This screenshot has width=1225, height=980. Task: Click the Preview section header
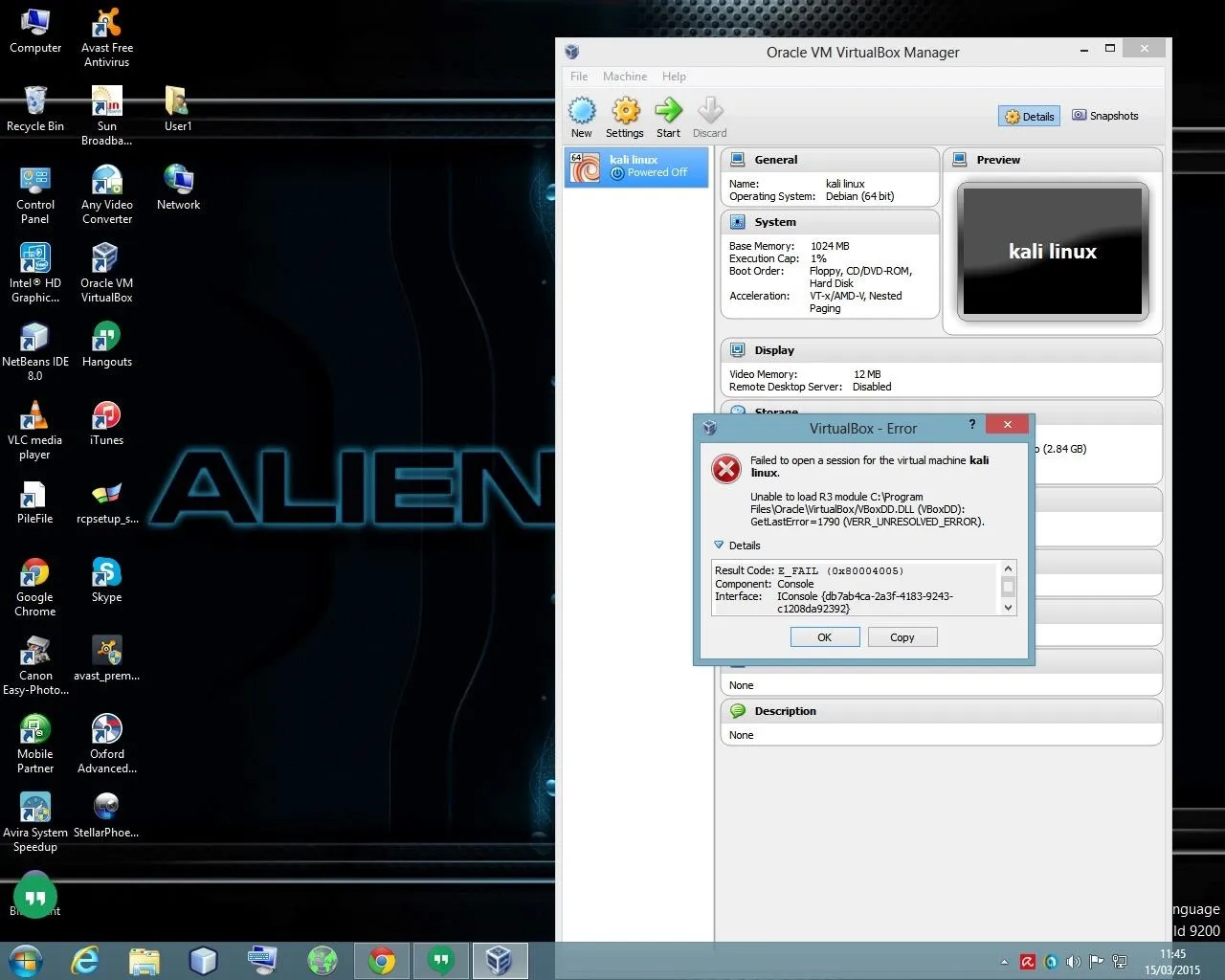pyautogui.click(x=1053, y=160)
